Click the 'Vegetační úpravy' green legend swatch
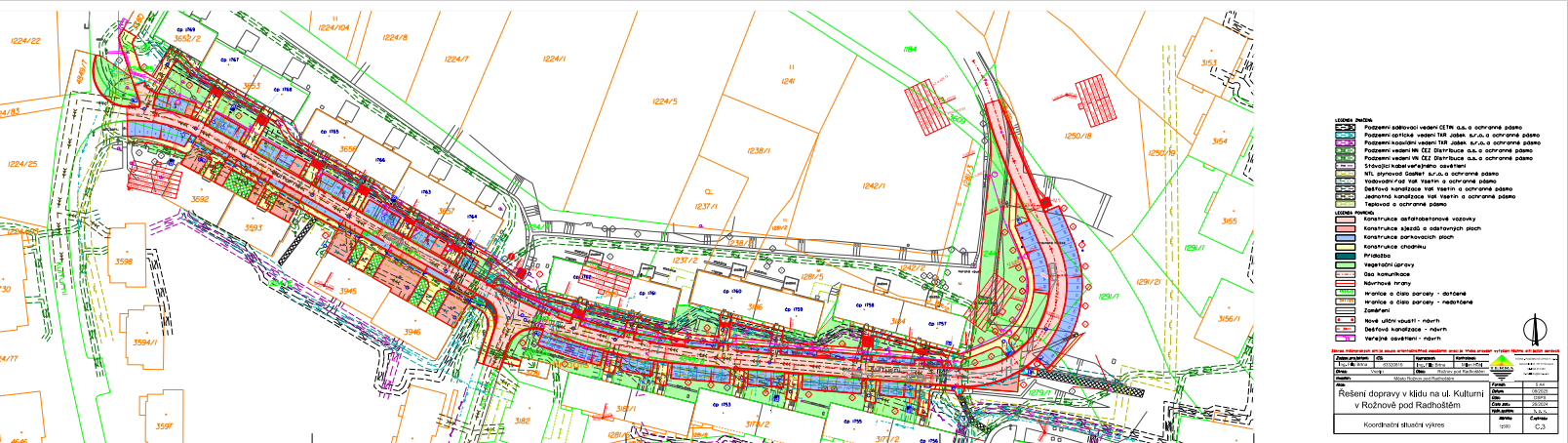The height and width of the screenshot is (443, 1568). tap(1345, 264)
